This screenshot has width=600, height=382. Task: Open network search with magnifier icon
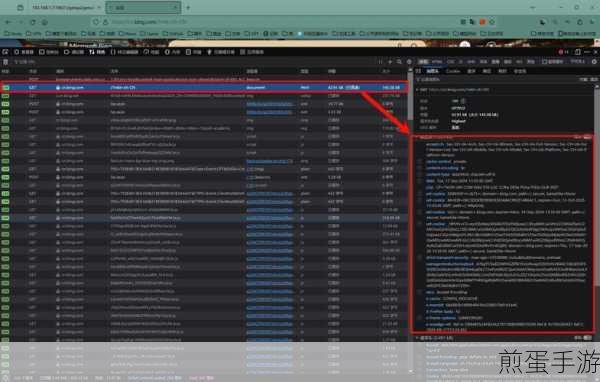tap(399, 62)
